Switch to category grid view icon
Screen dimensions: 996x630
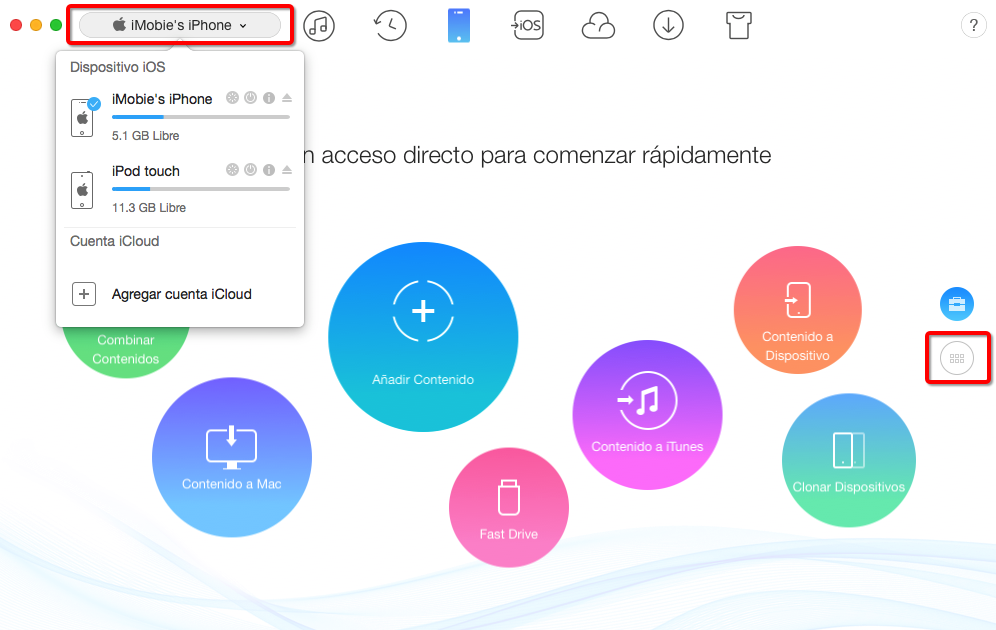[x=957, y=358]
